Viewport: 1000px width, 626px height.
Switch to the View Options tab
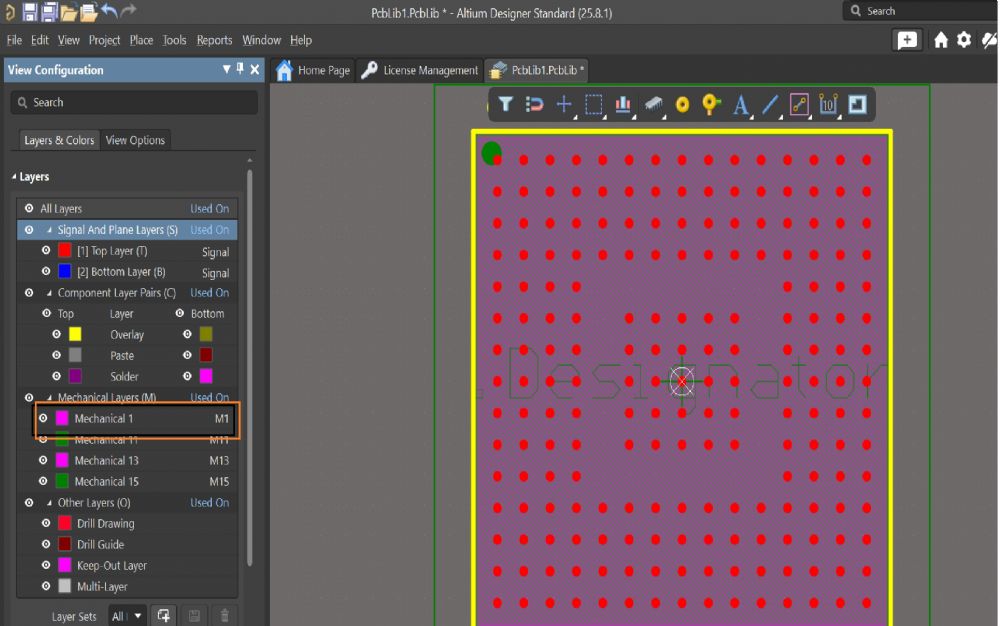pyautogui.click(x=135, y=140)
